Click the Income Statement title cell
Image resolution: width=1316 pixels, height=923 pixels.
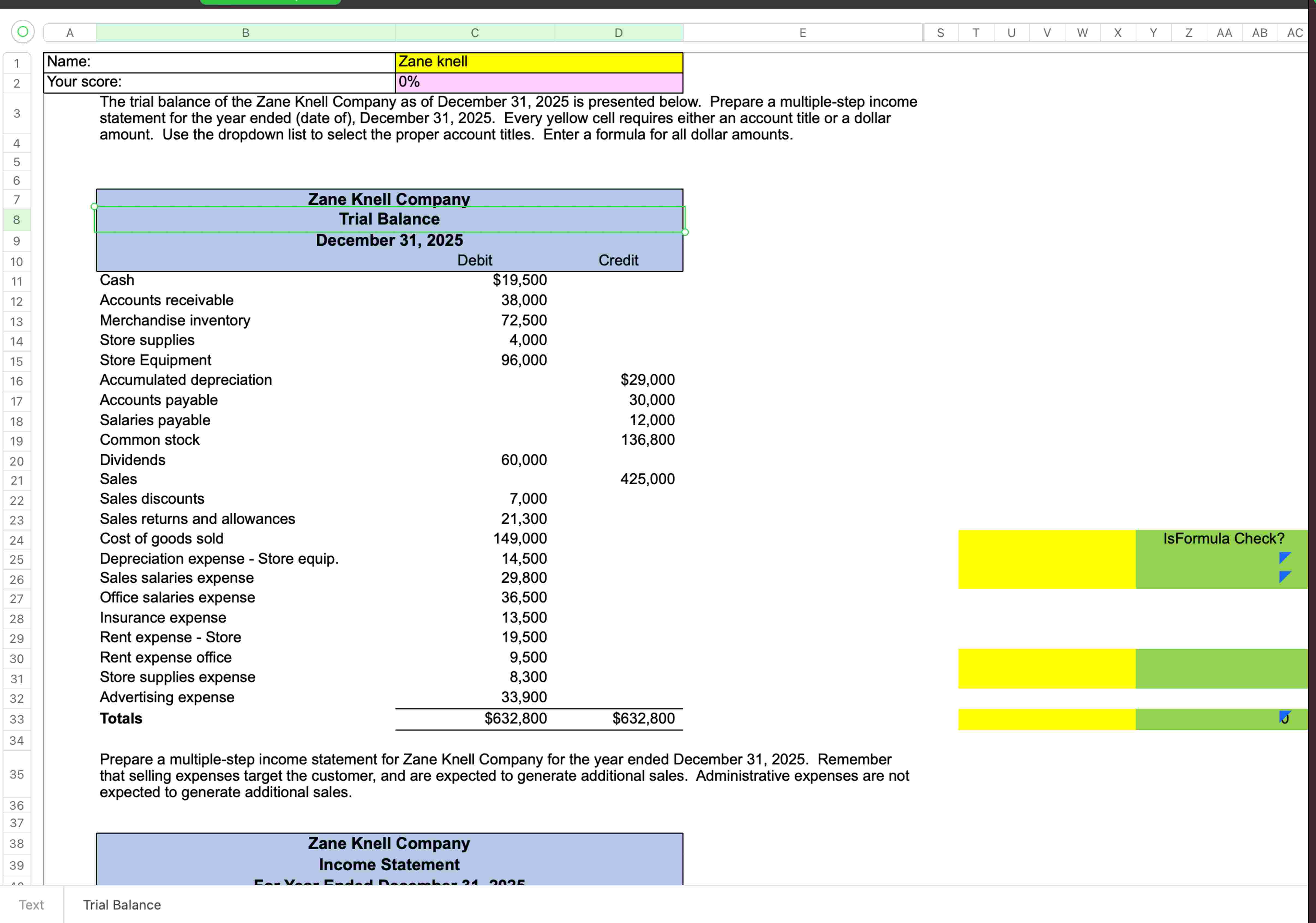click(389, 864)
